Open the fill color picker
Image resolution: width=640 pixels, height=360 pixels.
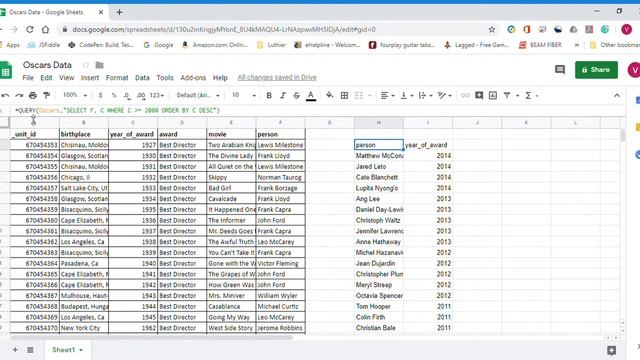(329, 96)
